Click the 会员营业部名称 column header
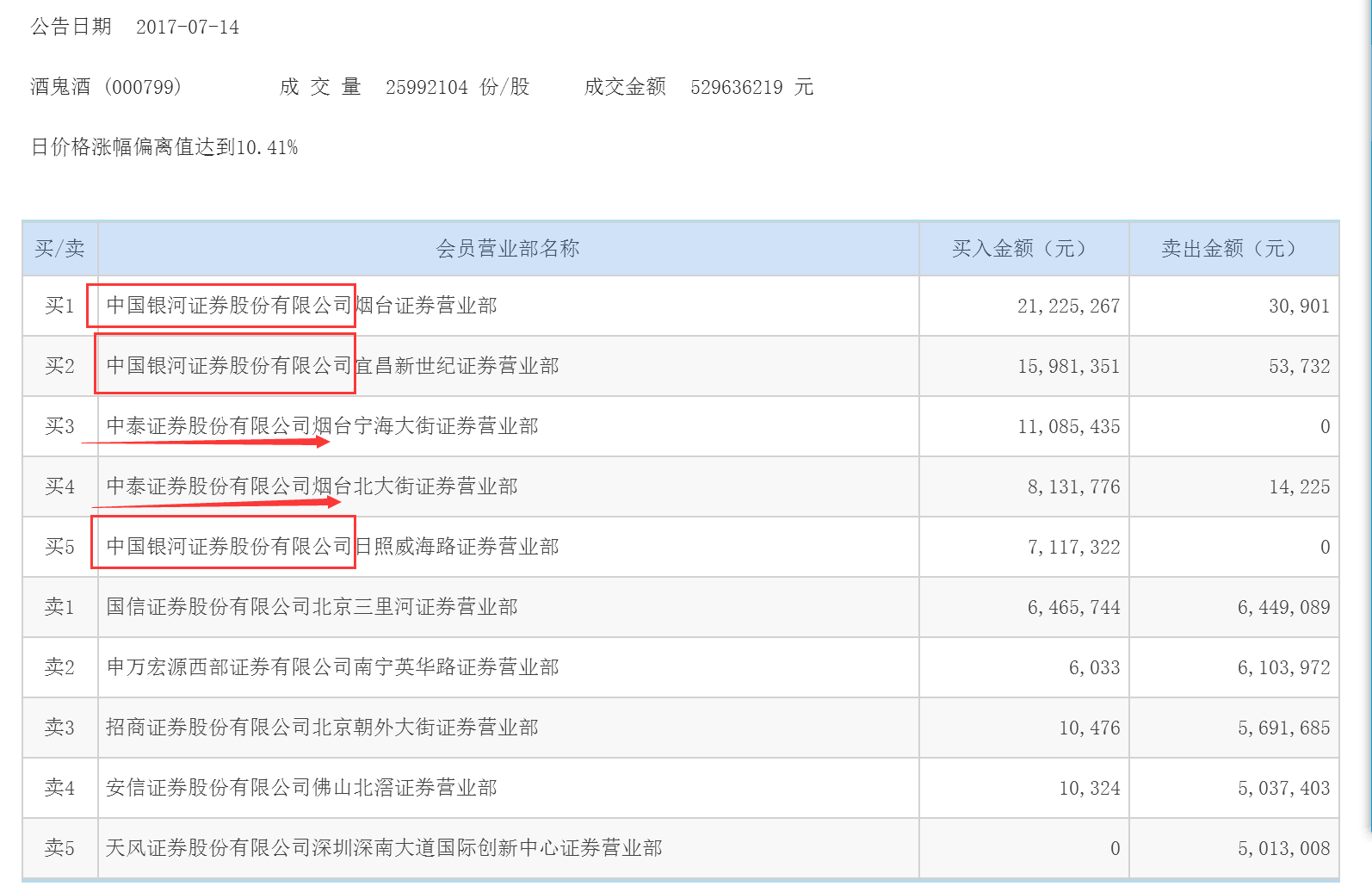Viewport: 1372px width, 886px height. pos(508,249)
